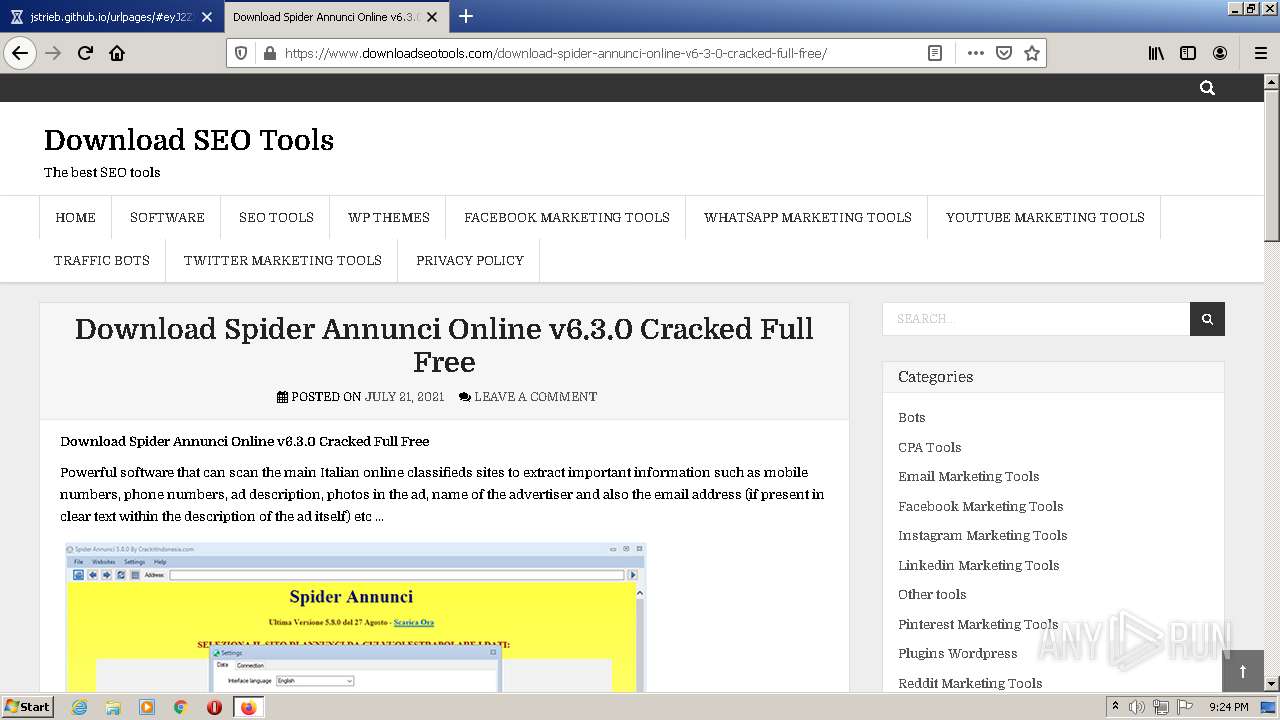1280x720 pixels.
Task: Launch media player from taskbar
Action: pyautogui.click(x=147, y=707)
